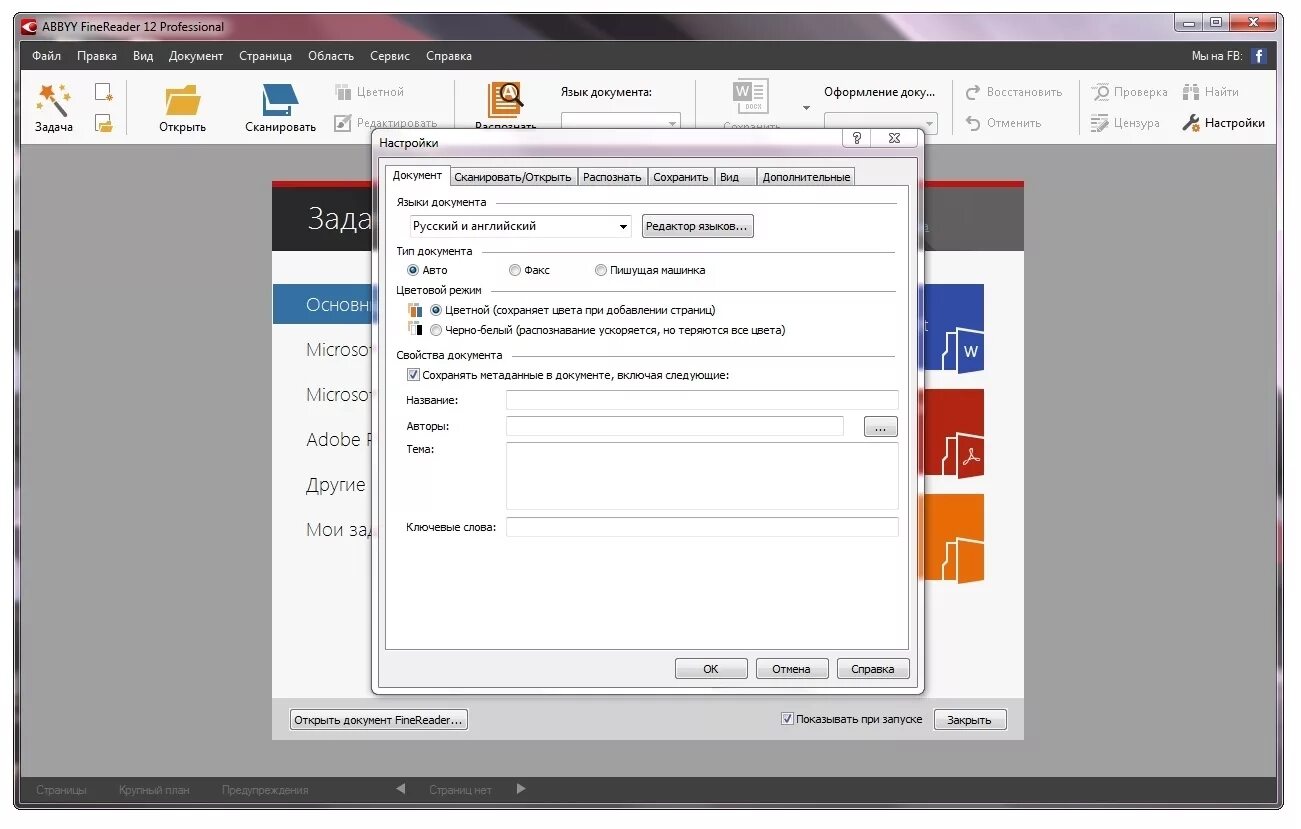
Task: Toggle Показывать при запуске checkbox
Action: point(787,718)
